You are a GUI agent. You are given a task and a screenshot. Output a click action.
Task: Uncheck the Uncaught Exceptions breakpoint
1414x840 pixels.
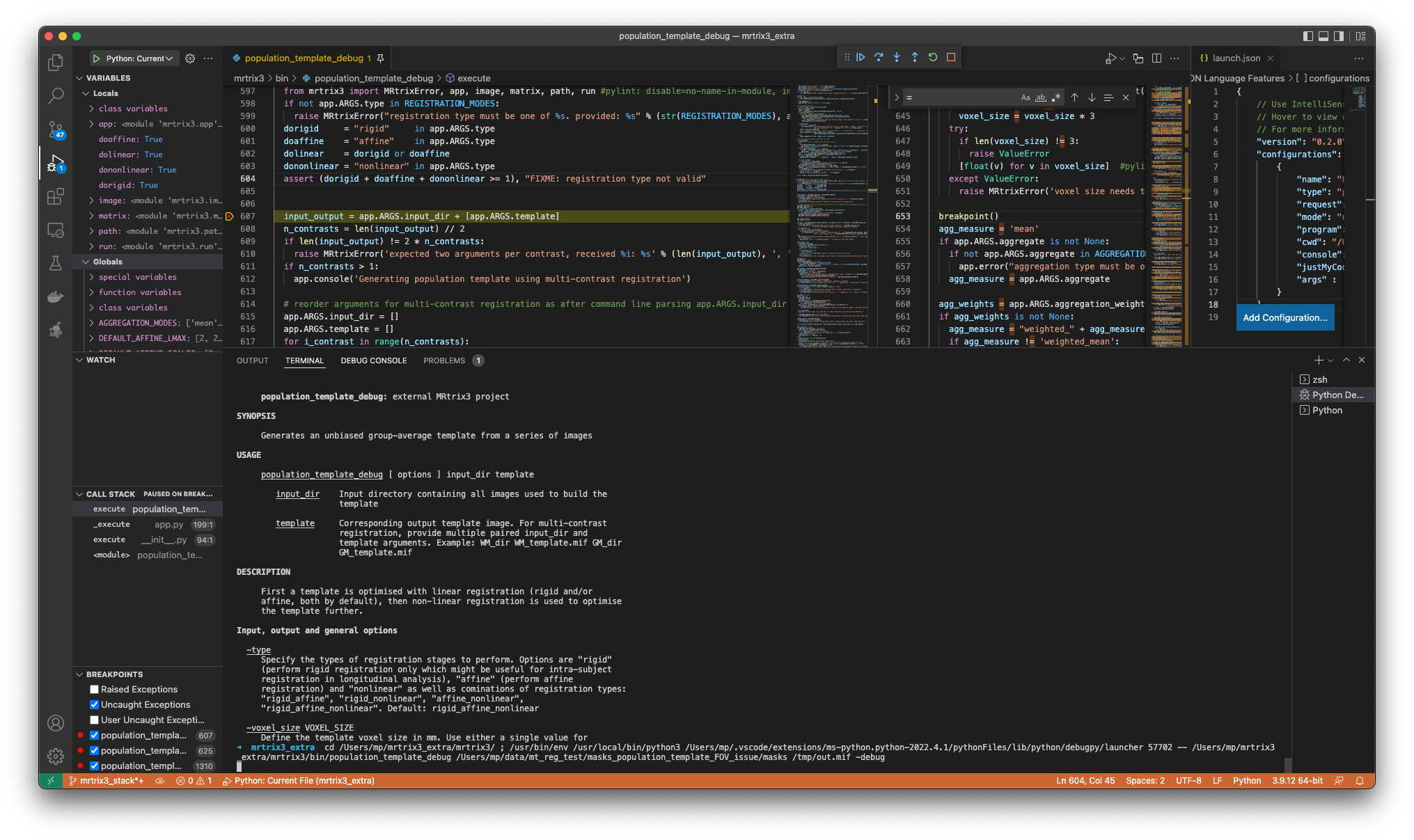(x=94, y=704)
